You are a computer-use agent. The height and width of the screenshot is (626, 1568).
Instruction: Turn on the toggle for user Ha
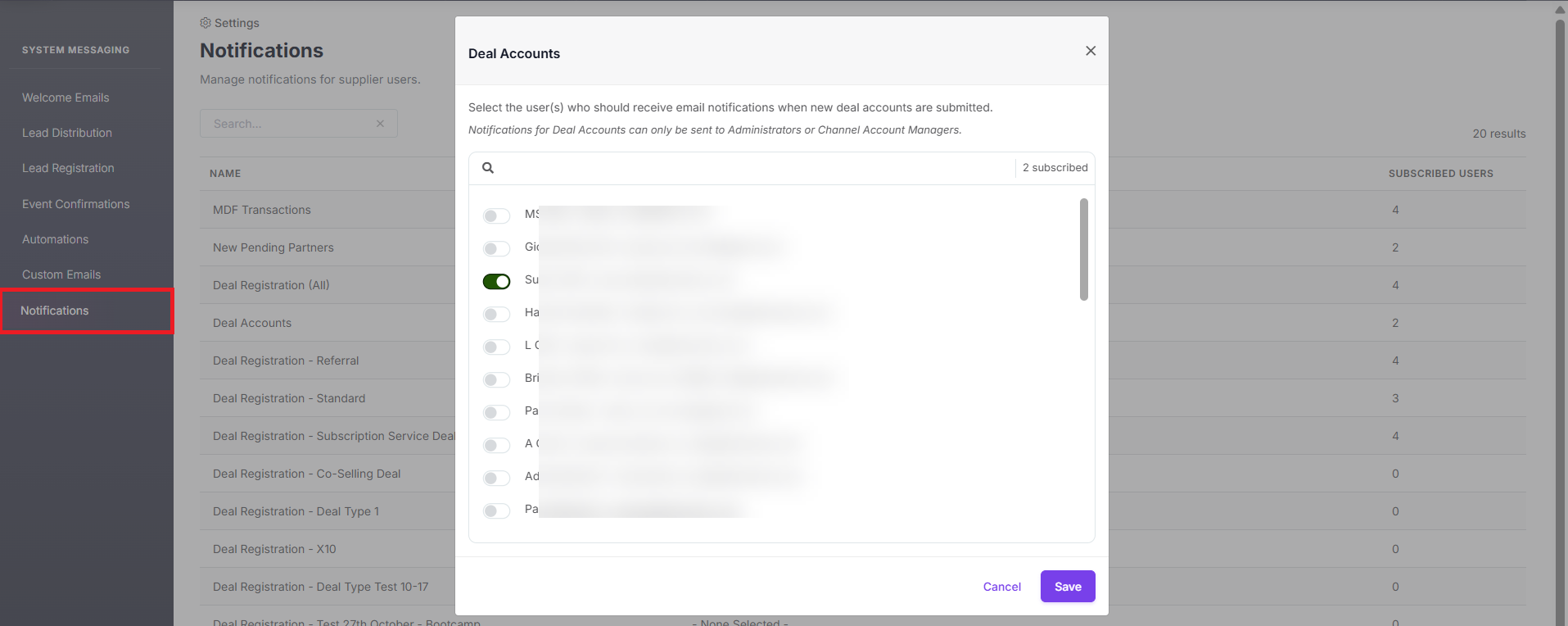[496, 314]
